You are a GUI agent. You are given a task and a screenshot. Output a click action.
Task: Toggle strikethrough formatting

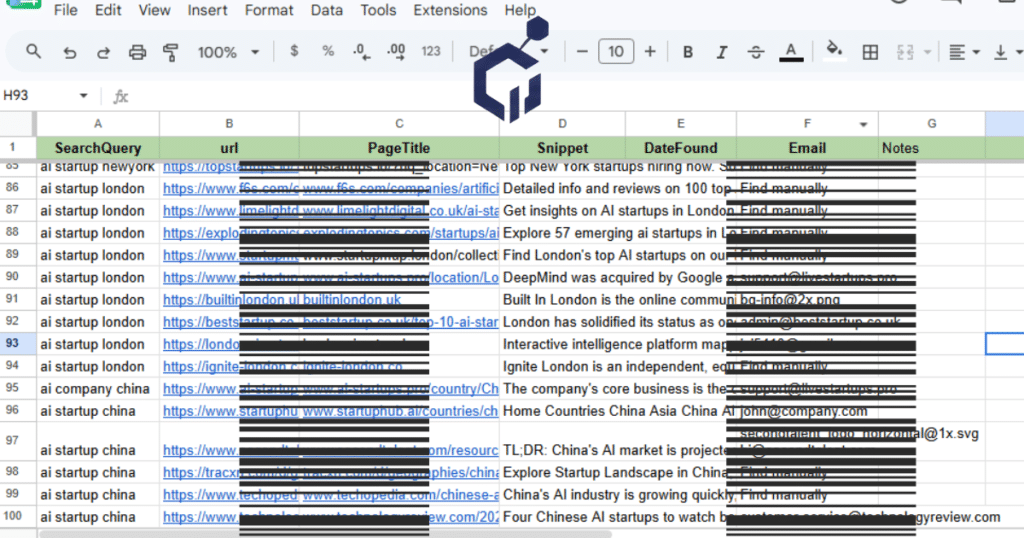[756, 52]
